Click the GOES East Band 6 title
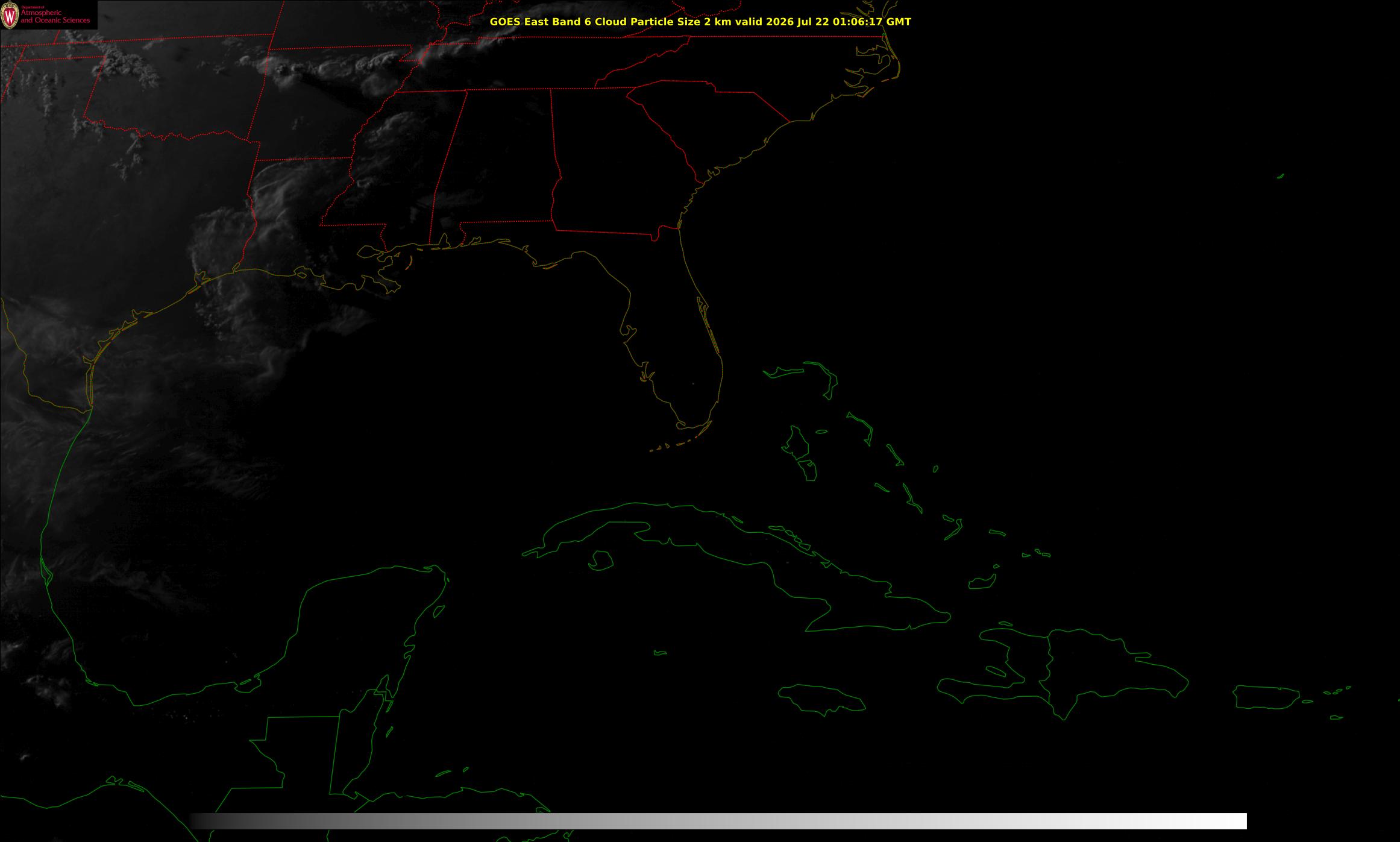The height and width of the screenshot is (842, 1400). [x=700, y=22]
